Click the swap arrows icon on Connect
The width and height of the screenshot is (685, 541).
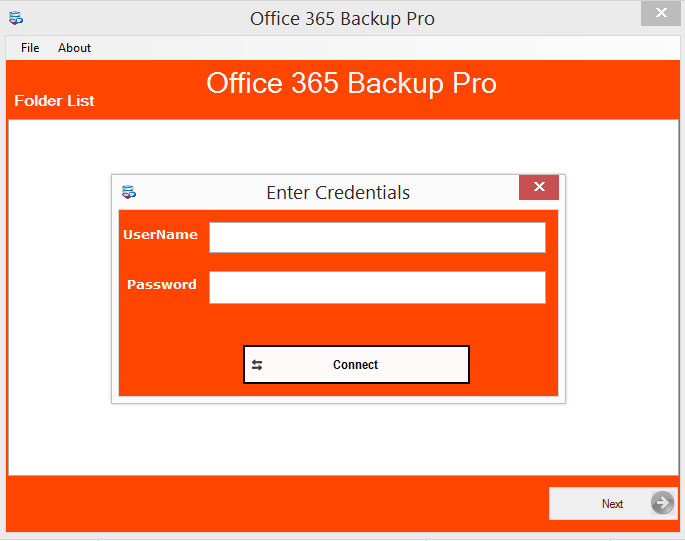tap(257, 365)
